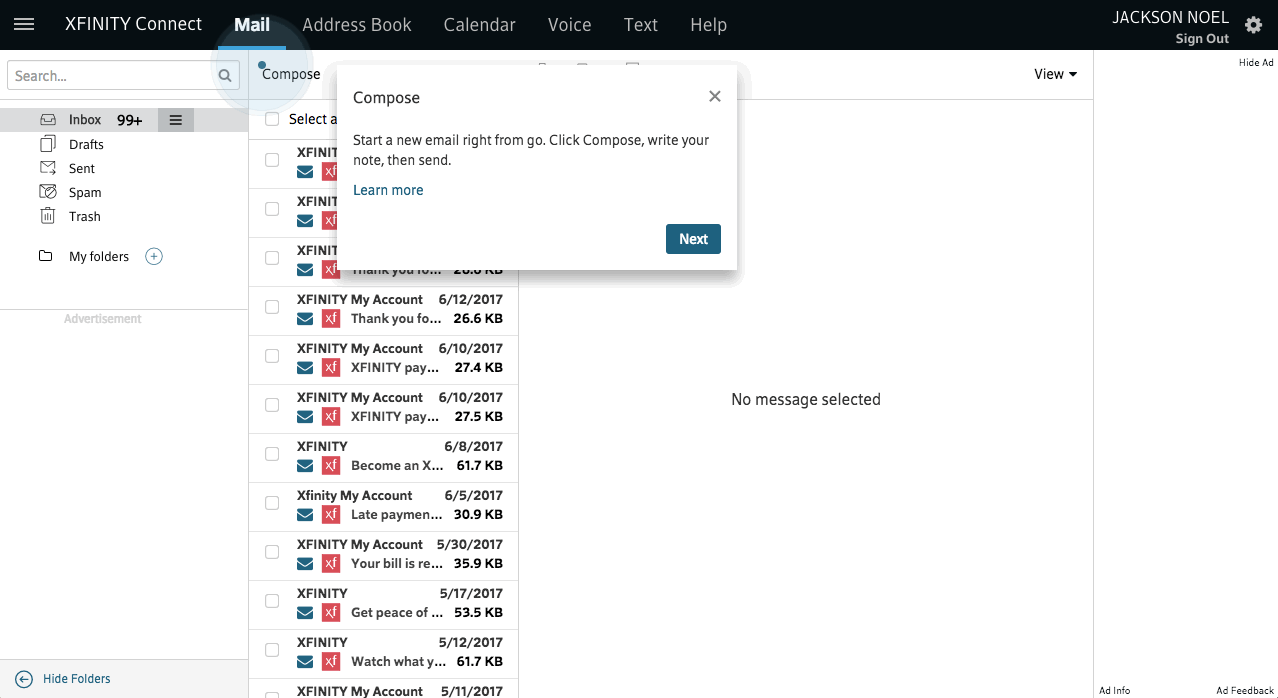This screenshot has width=1278, height=698.
Task: Open the main hamburger menu
Action: [24, 25]
